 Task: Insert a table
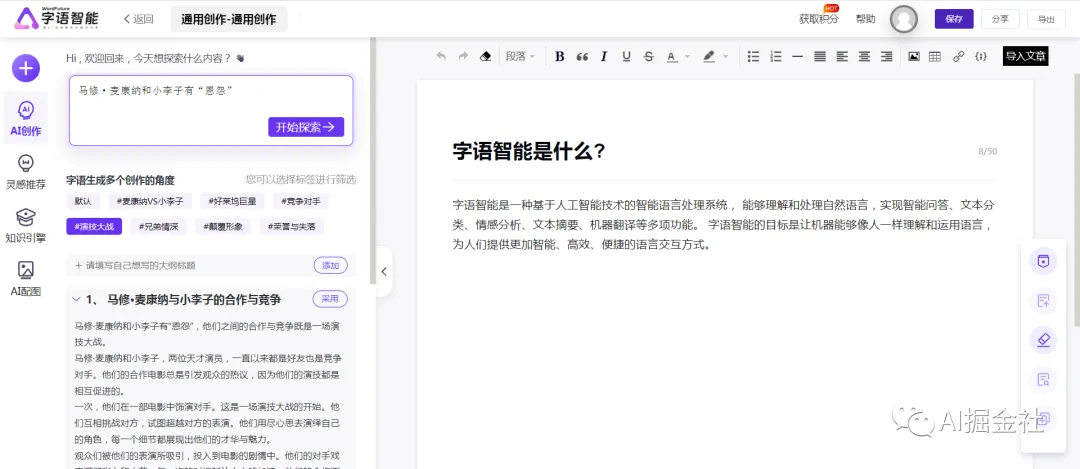(x=935, y=56)
